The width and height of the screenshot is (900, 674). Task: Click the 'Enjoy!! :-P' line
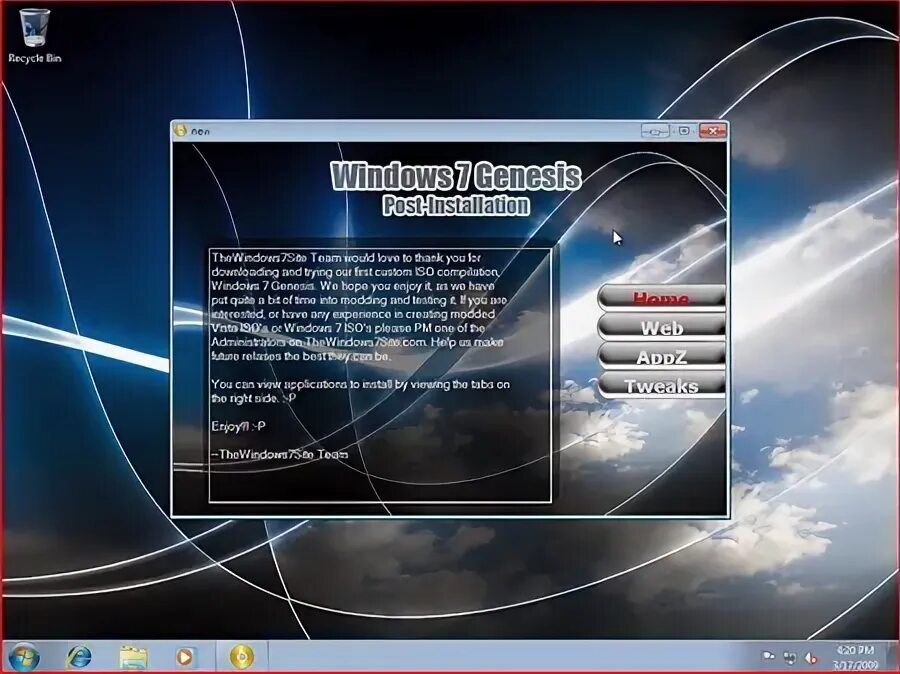pyautogui.click(x=238, y=426)
